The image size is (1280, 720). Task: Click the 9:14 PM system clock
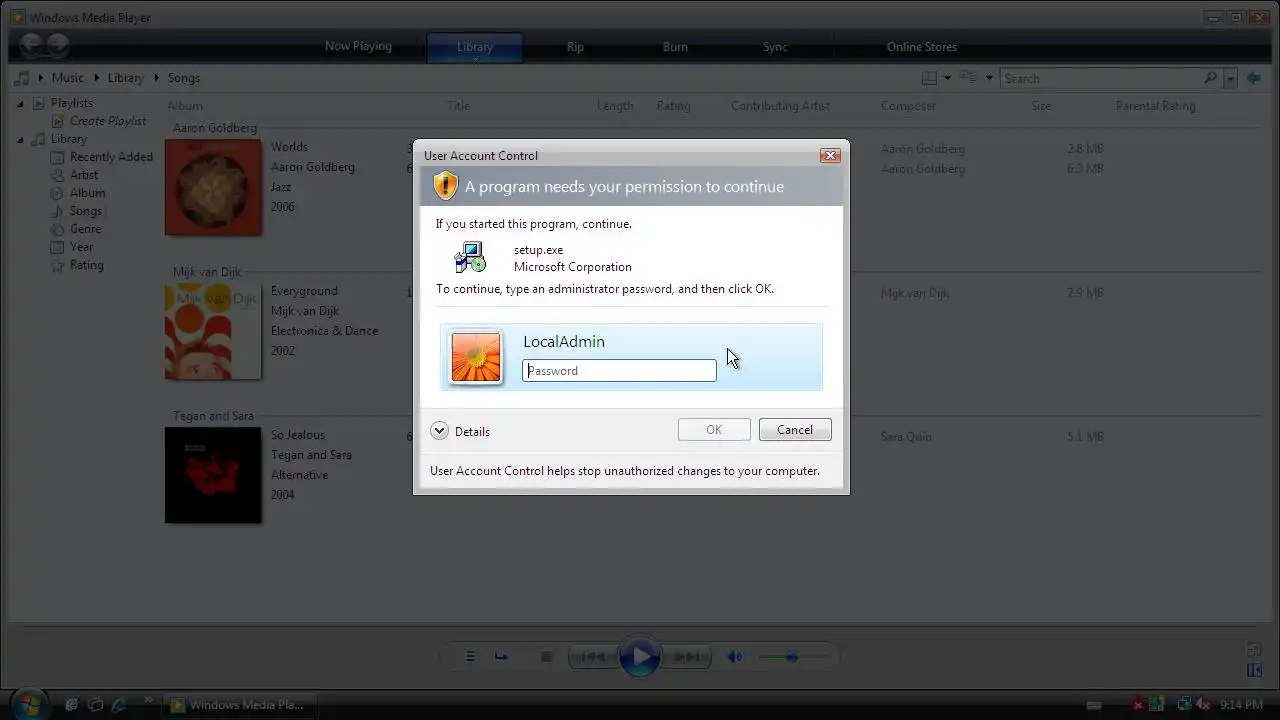pos(1241,705)
